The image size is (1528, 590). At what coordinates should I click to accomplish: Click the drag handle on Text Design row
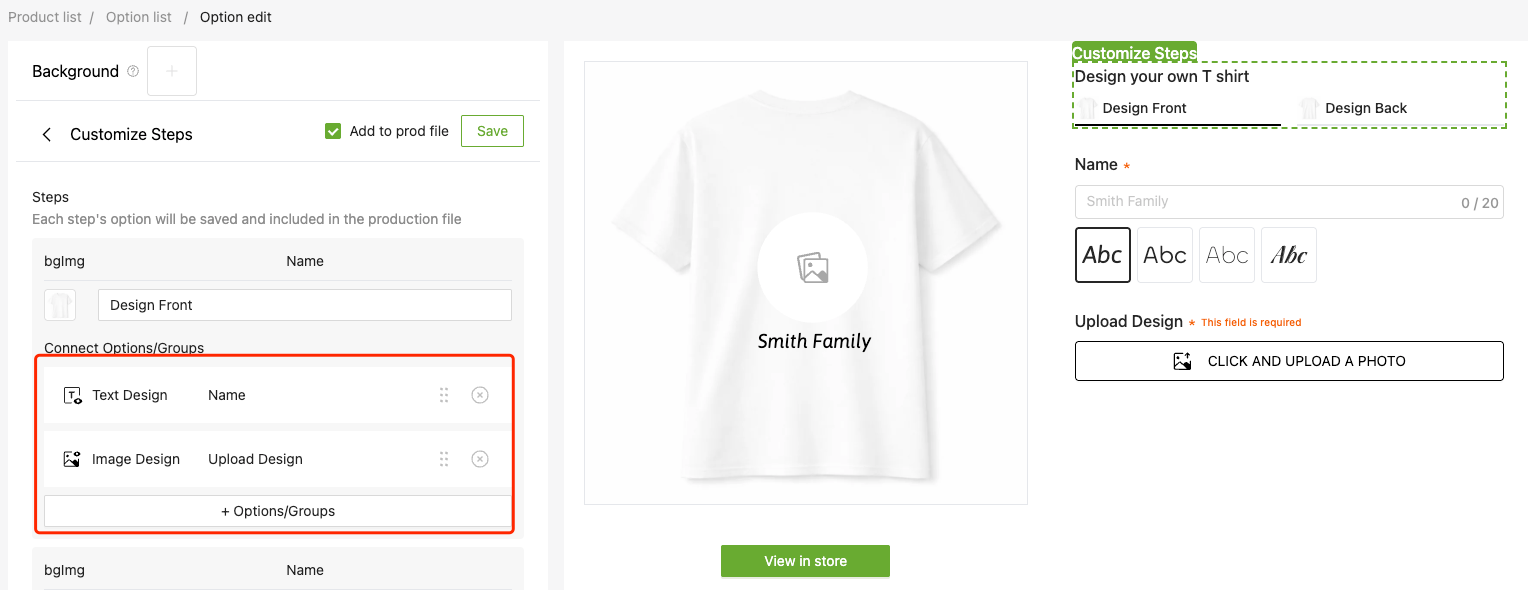pyautogui.click(x=444, y=395)
